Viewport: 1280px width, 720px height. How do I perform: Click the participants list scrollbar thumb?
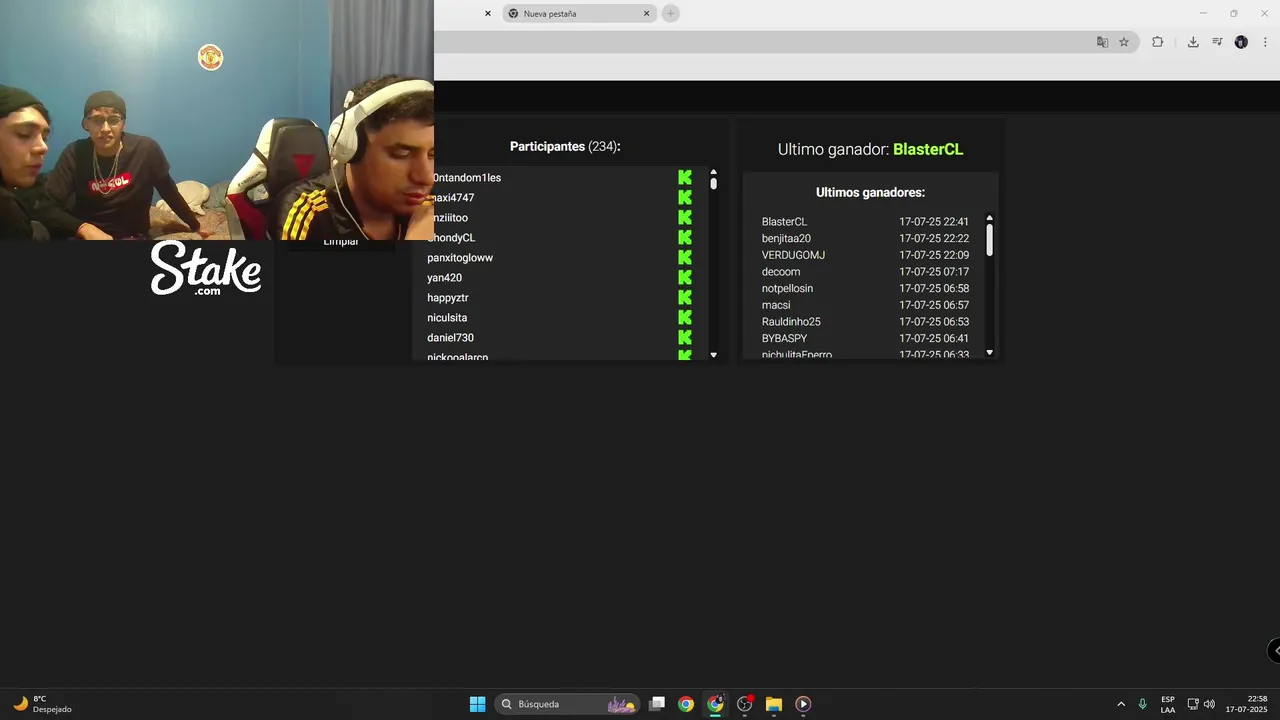click(x=713, y=184)
